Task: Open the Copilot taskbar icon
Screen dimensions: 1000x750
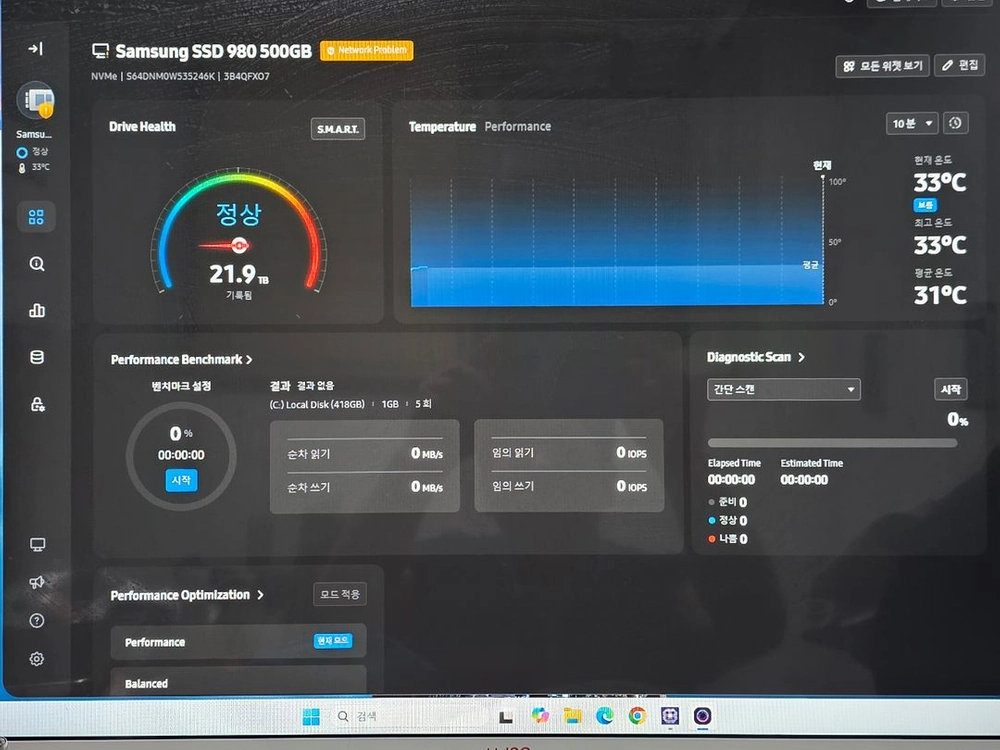Action: coord(540,716)
